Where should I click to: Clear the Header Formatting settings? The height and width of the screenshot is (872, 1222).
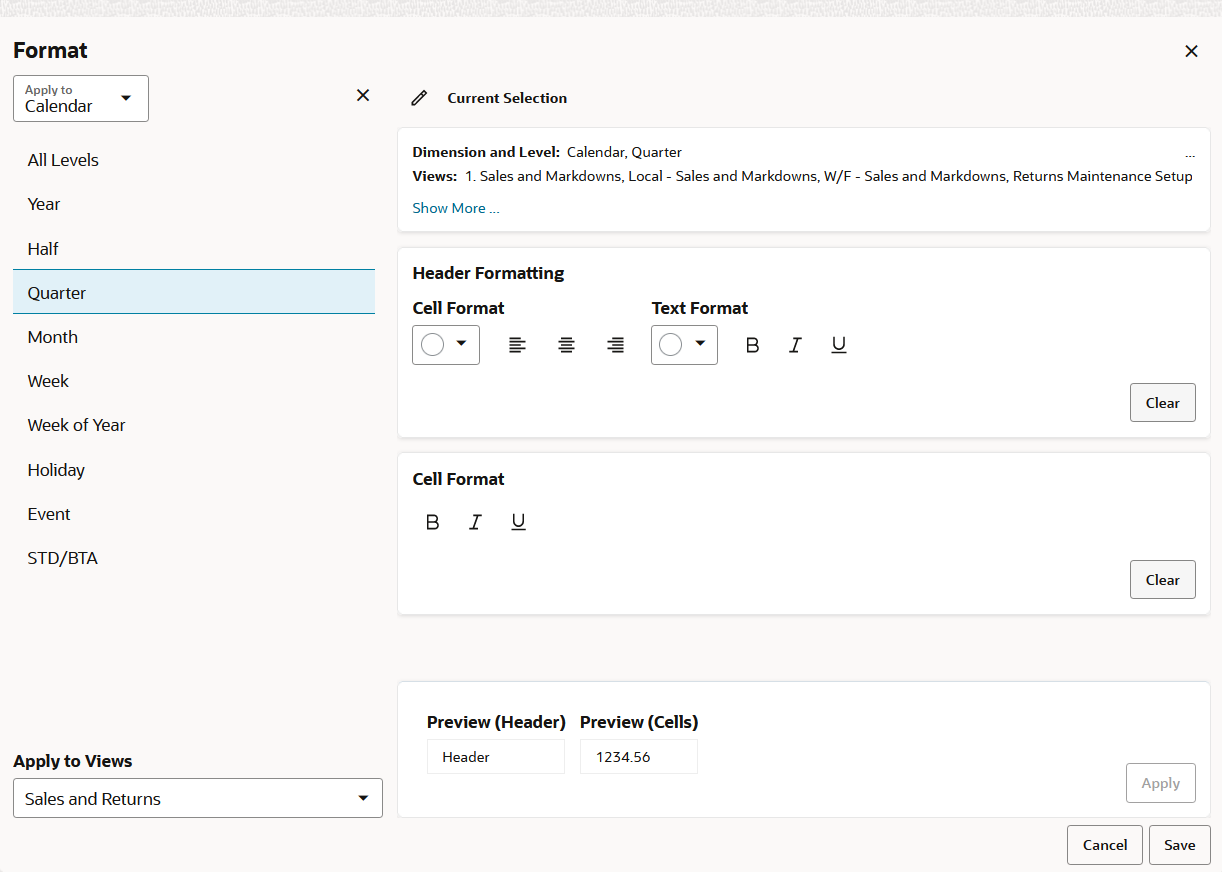1163,403
